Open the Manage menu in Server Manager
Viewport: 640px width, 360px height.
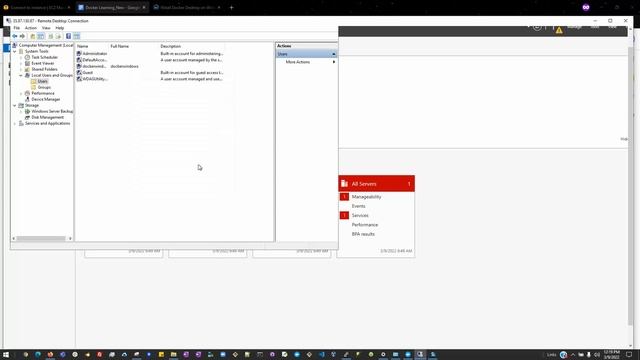pyautogui.click(x=574, y=27)
